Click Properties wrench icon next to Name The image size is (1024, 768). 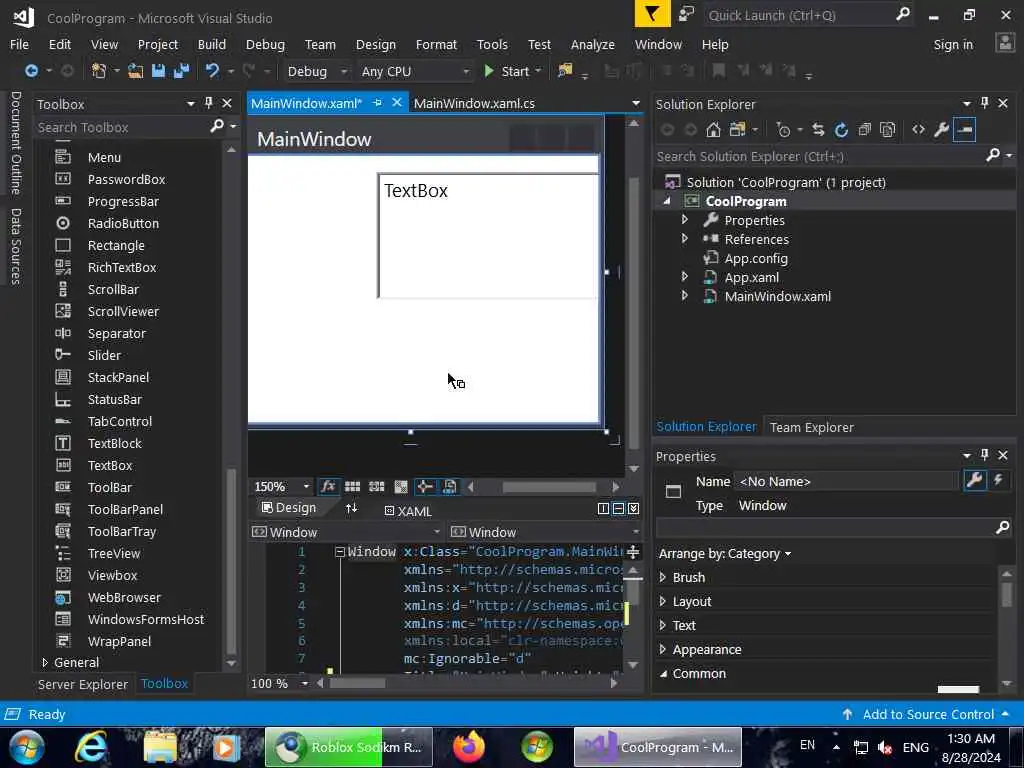click(974, 481)
